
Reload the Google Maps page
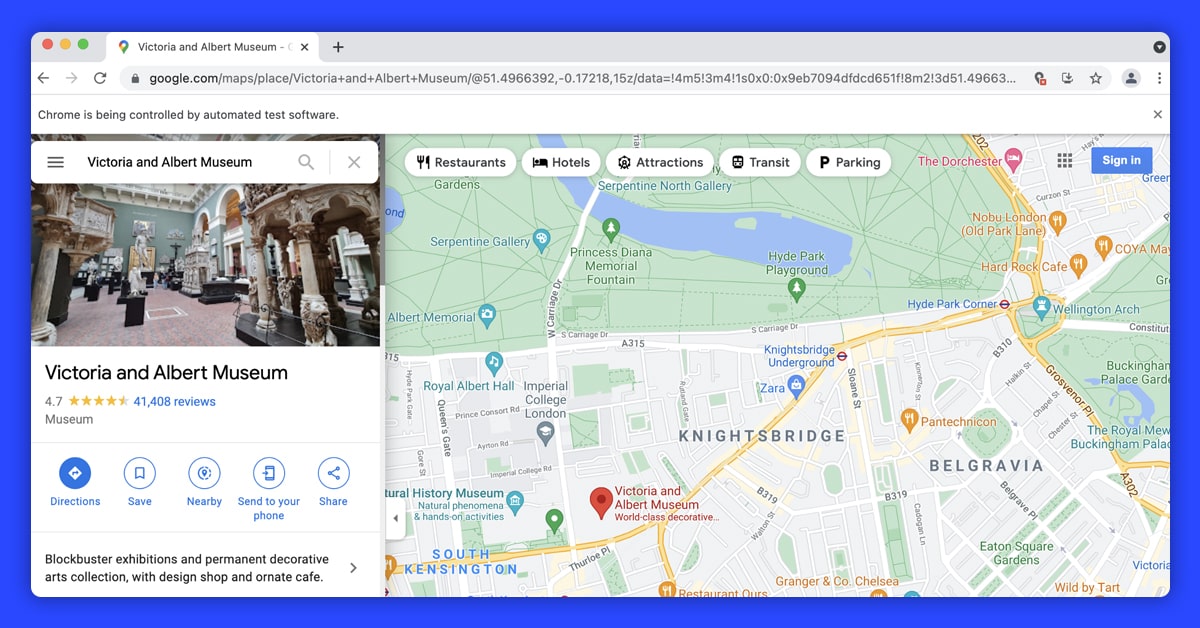tap(100, 78)
